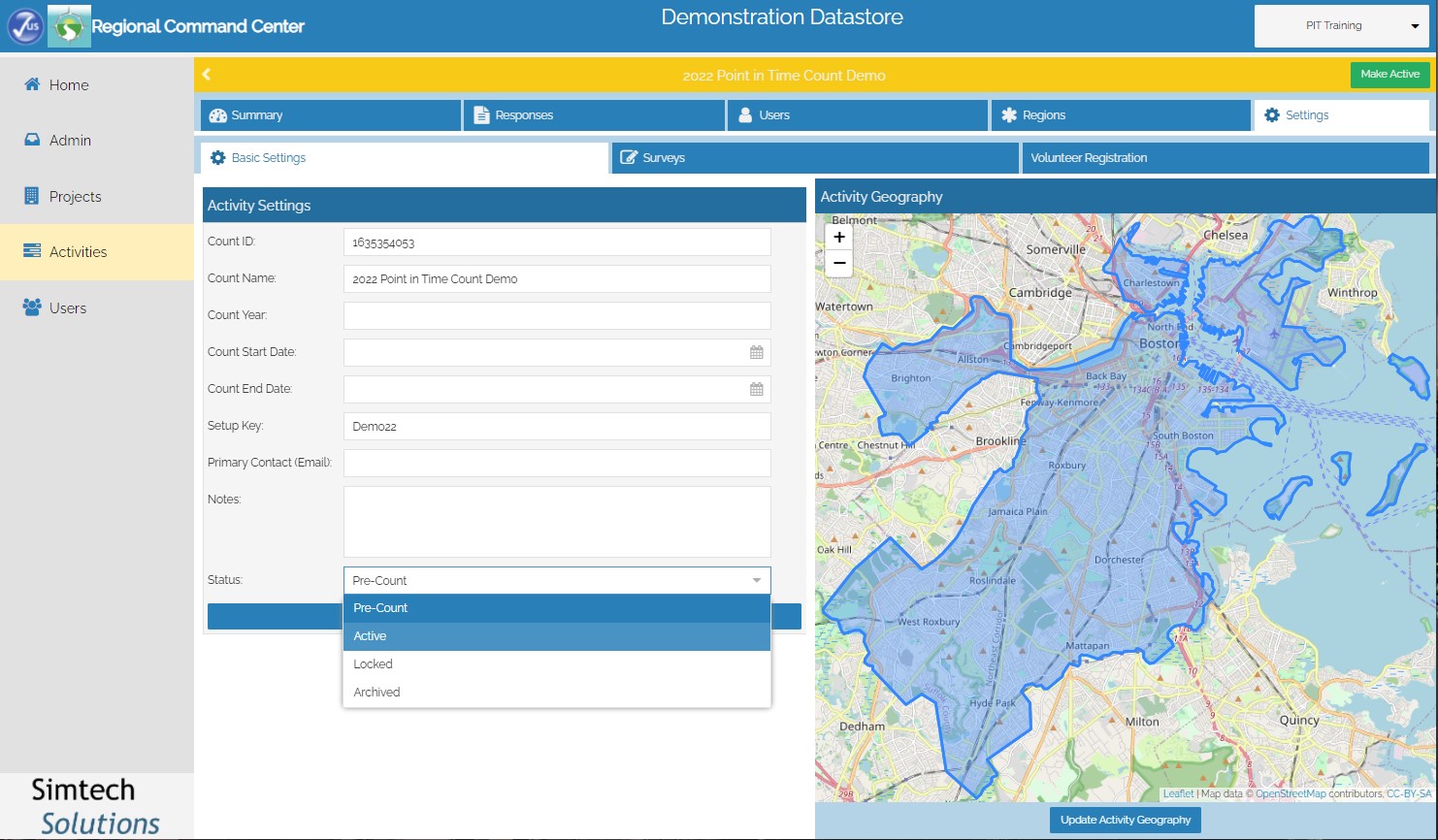This screenshot has width=1438, height=840.
Task: Open the OpenStreetMap attribution link
Action: (1290, 793)
